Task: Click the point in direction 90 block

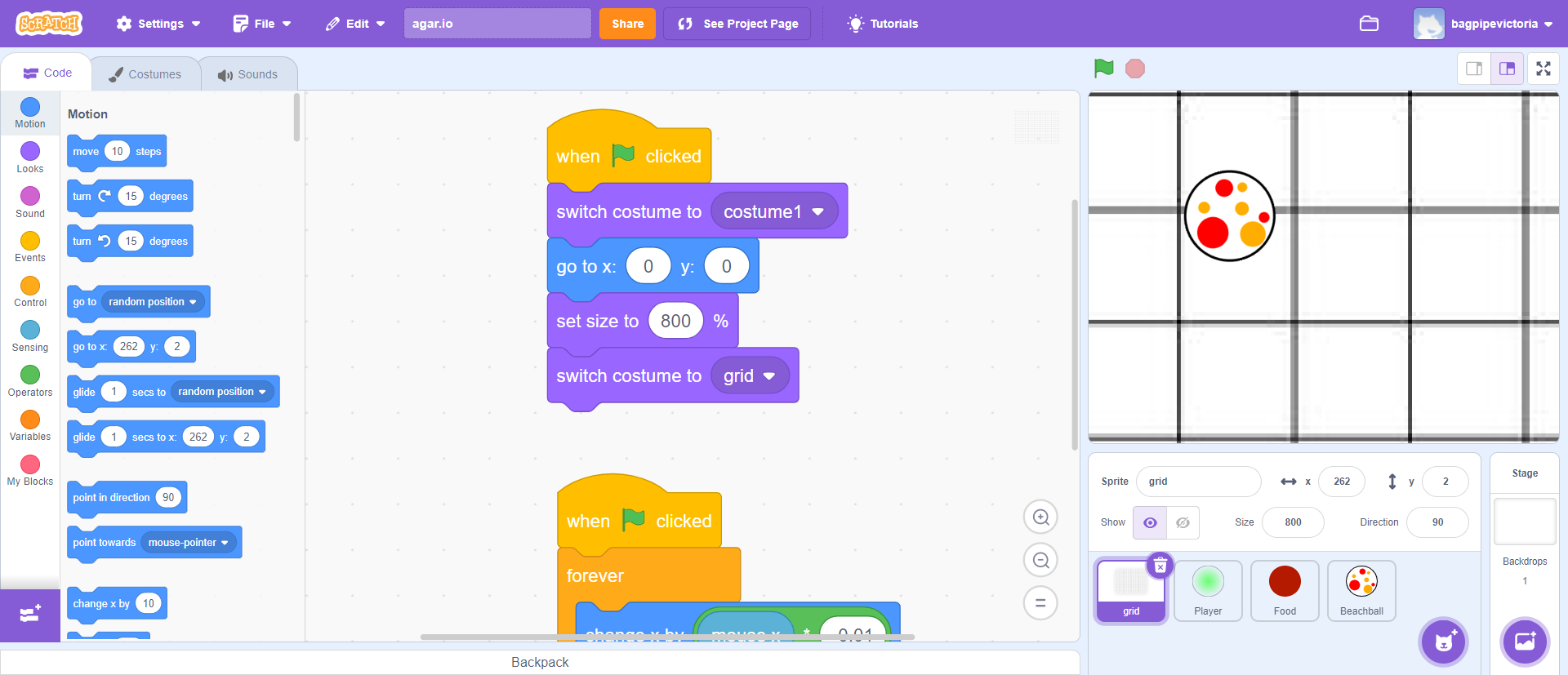Action: [127, 498]
